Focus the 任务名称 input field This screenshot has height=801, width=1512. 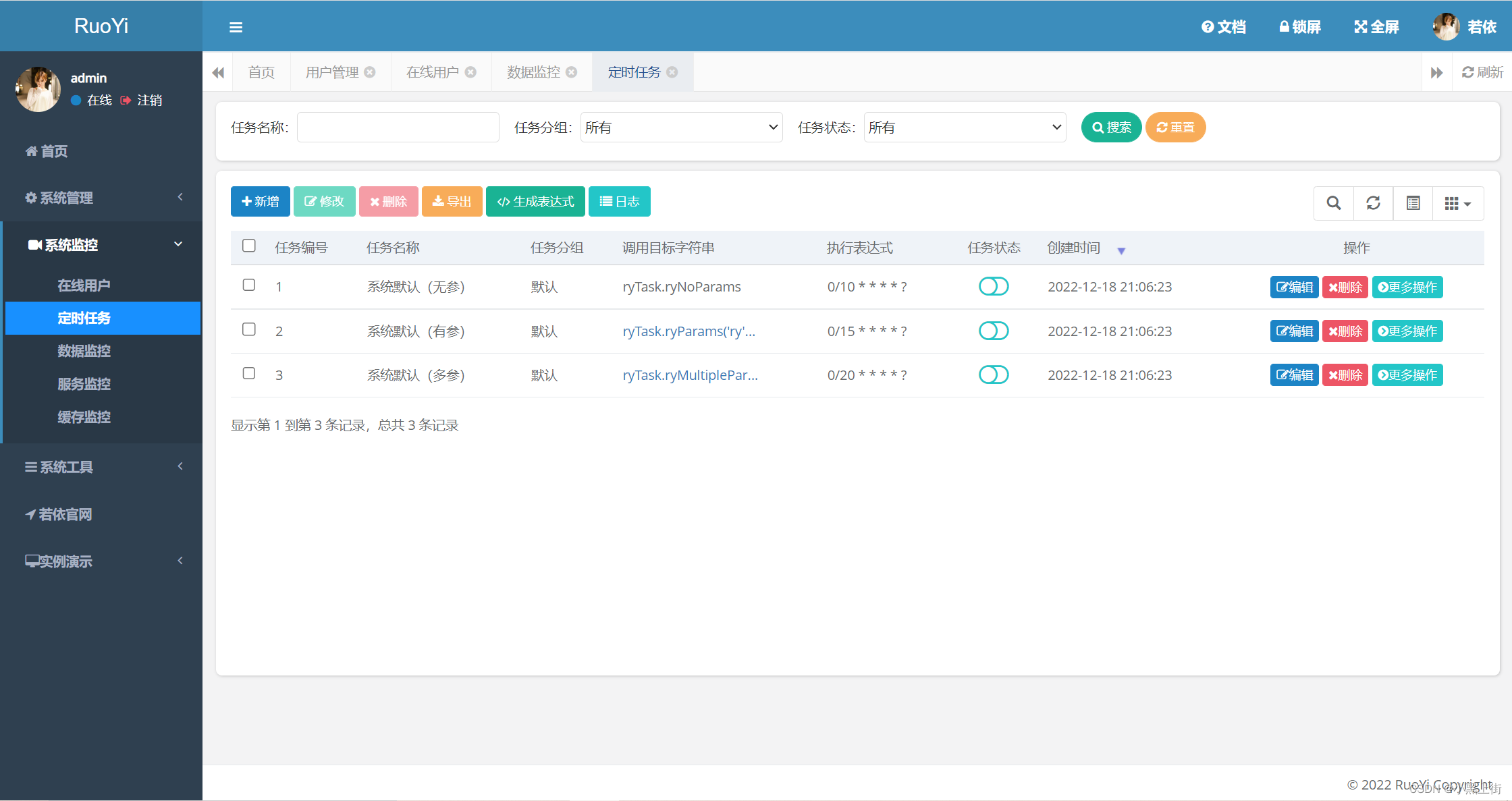tap(398, 128)
